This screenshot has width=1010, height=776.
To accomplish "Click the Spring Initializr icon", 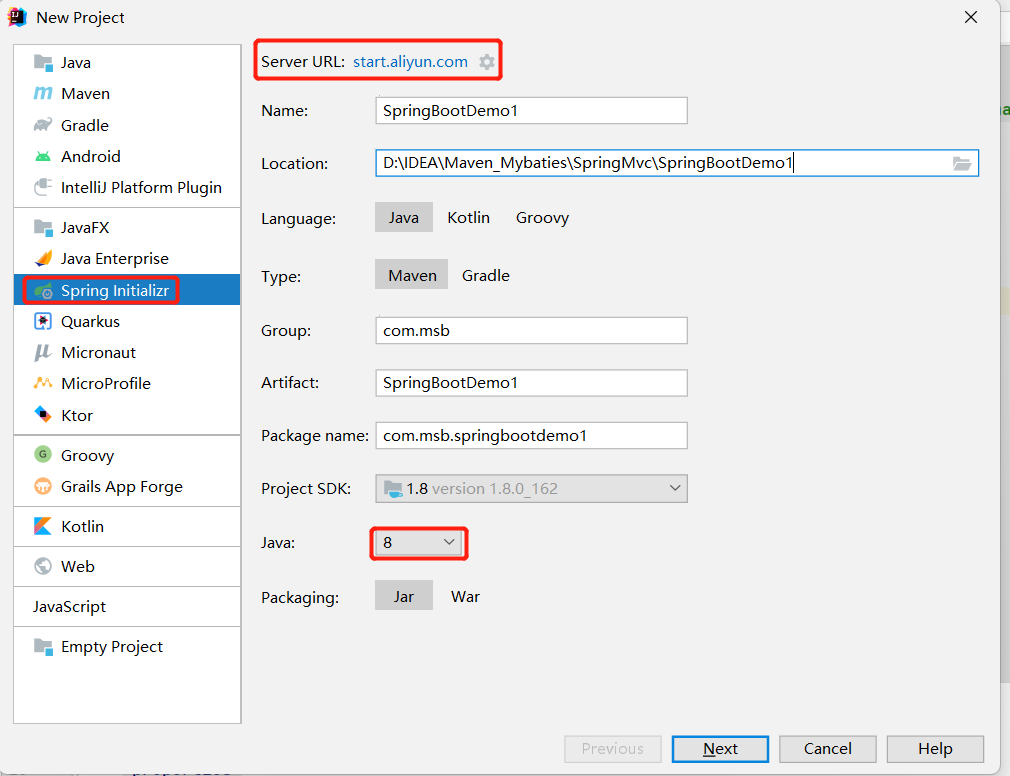I will 43,291.
